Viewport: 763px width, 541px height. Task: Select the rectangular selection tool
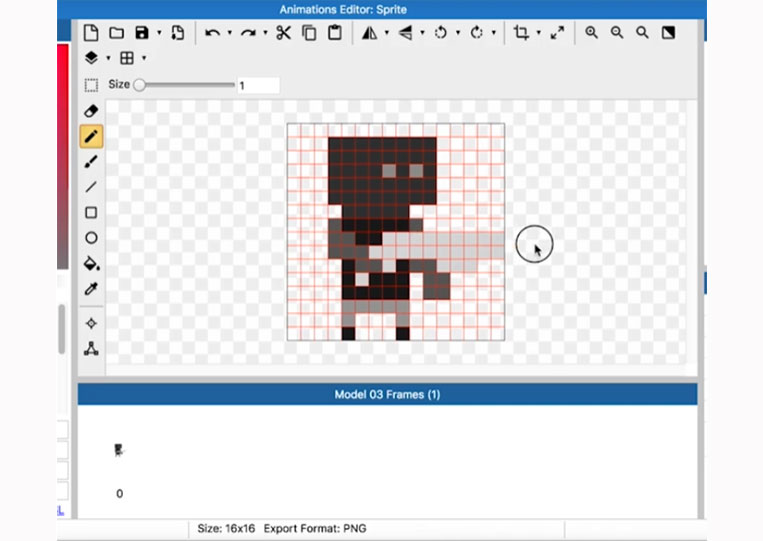[91, 85]
